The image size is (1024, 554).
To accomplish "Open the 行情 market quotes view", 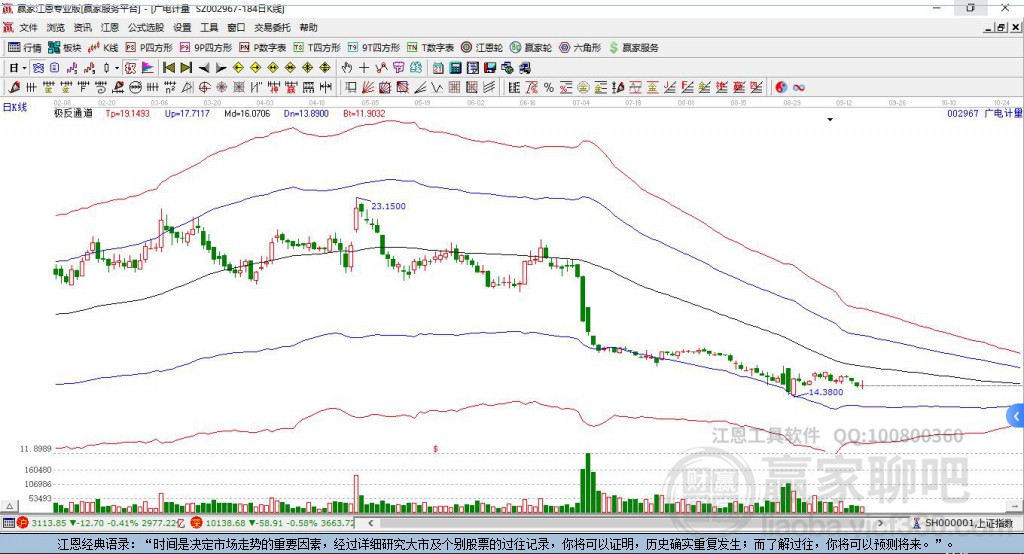I will 25,48.
